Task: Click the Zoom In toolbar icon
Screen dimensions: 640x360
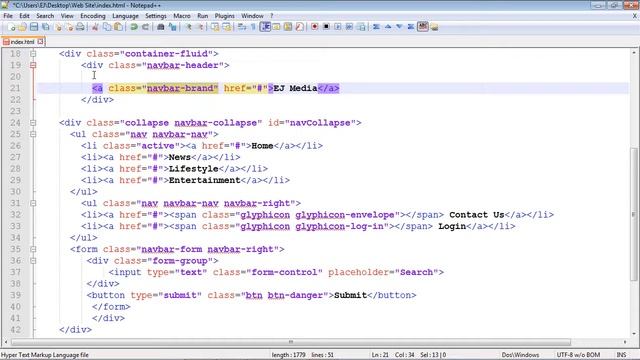Action: 189,27
